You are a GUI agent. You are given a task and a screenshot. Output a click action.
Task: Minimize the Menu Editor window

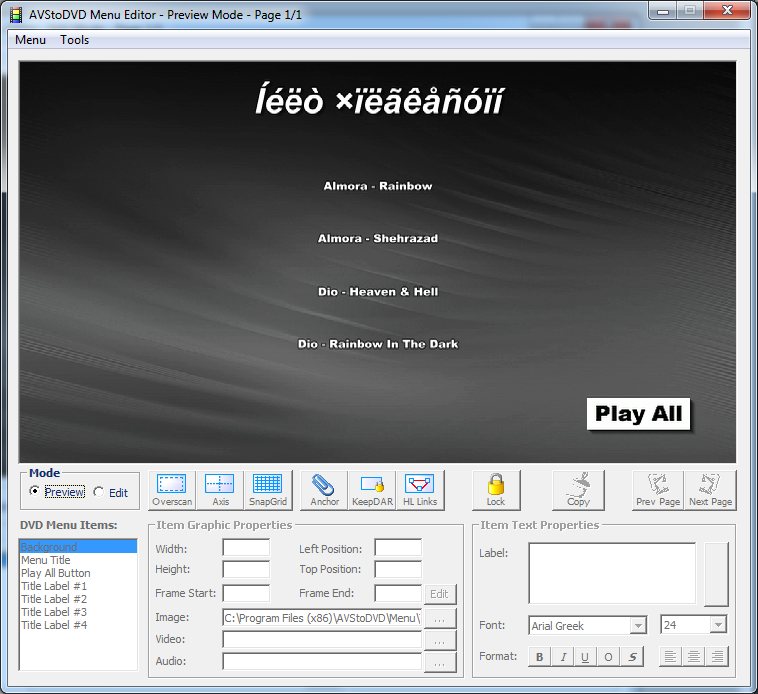pos(663,11)
